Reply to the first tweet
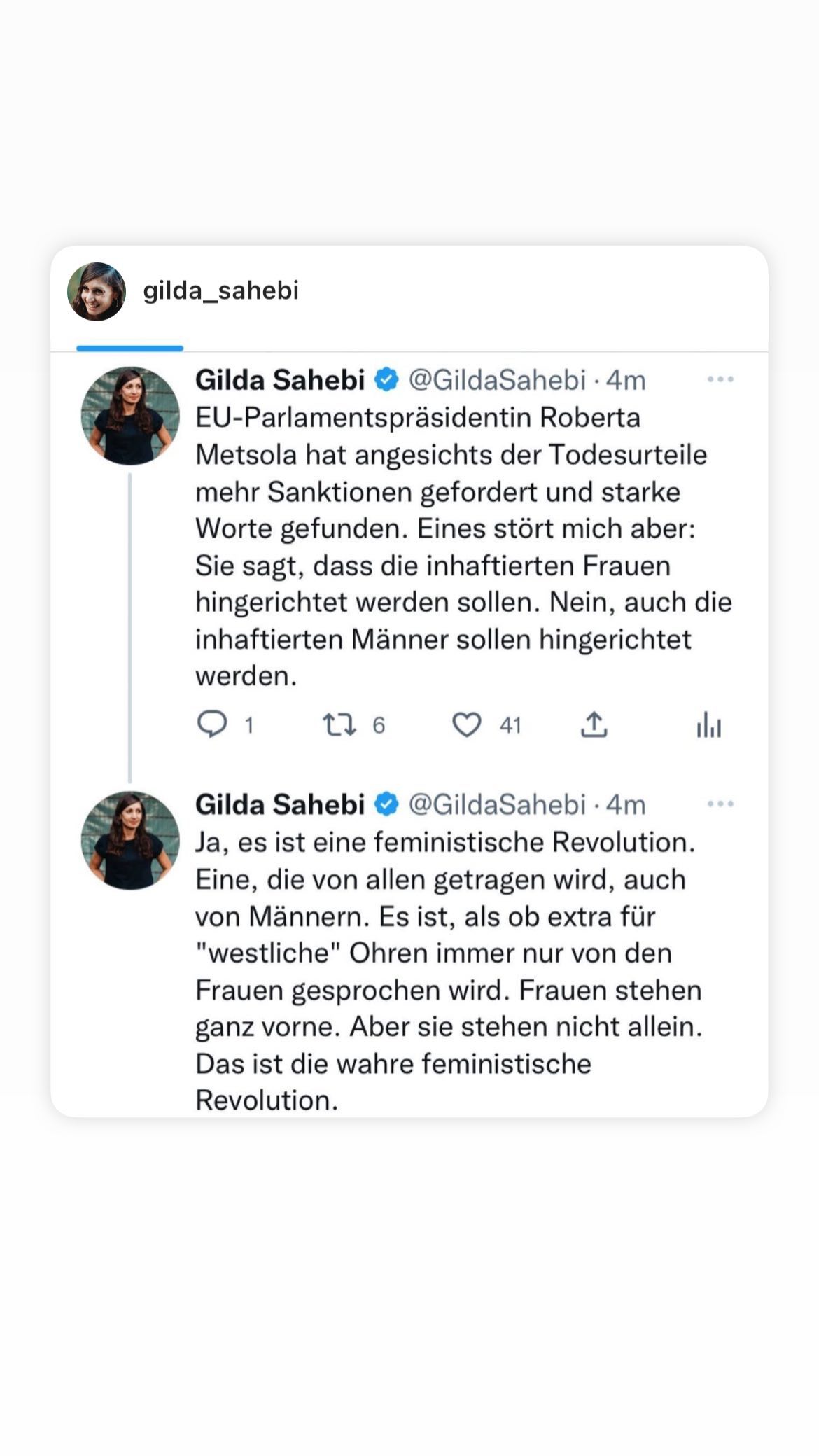 tap(212, 724)
